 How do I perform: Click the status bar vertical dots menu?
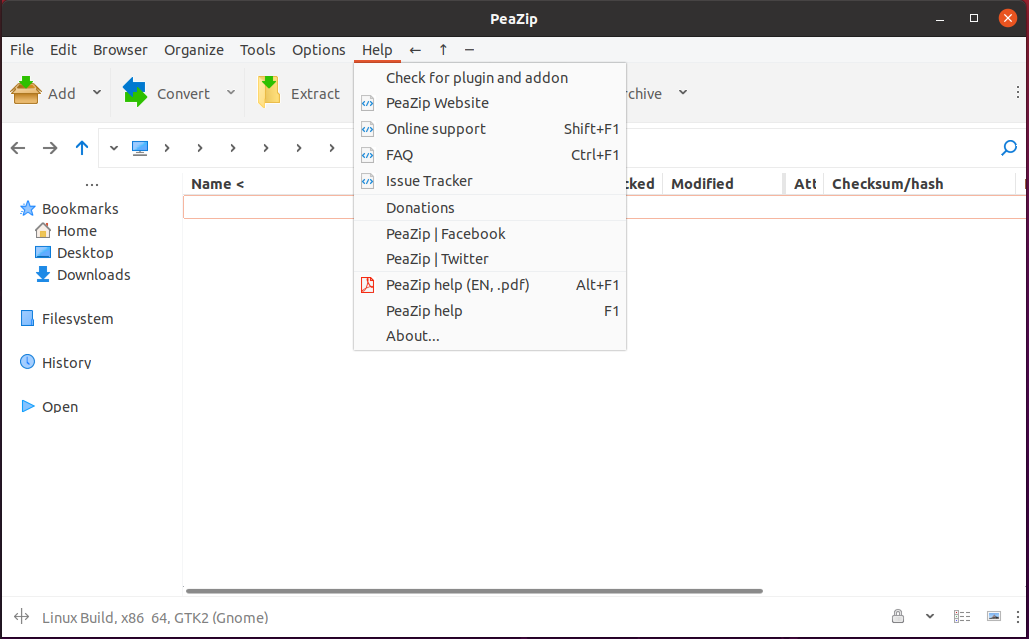pyautogui.click(x=1018, y=616)
